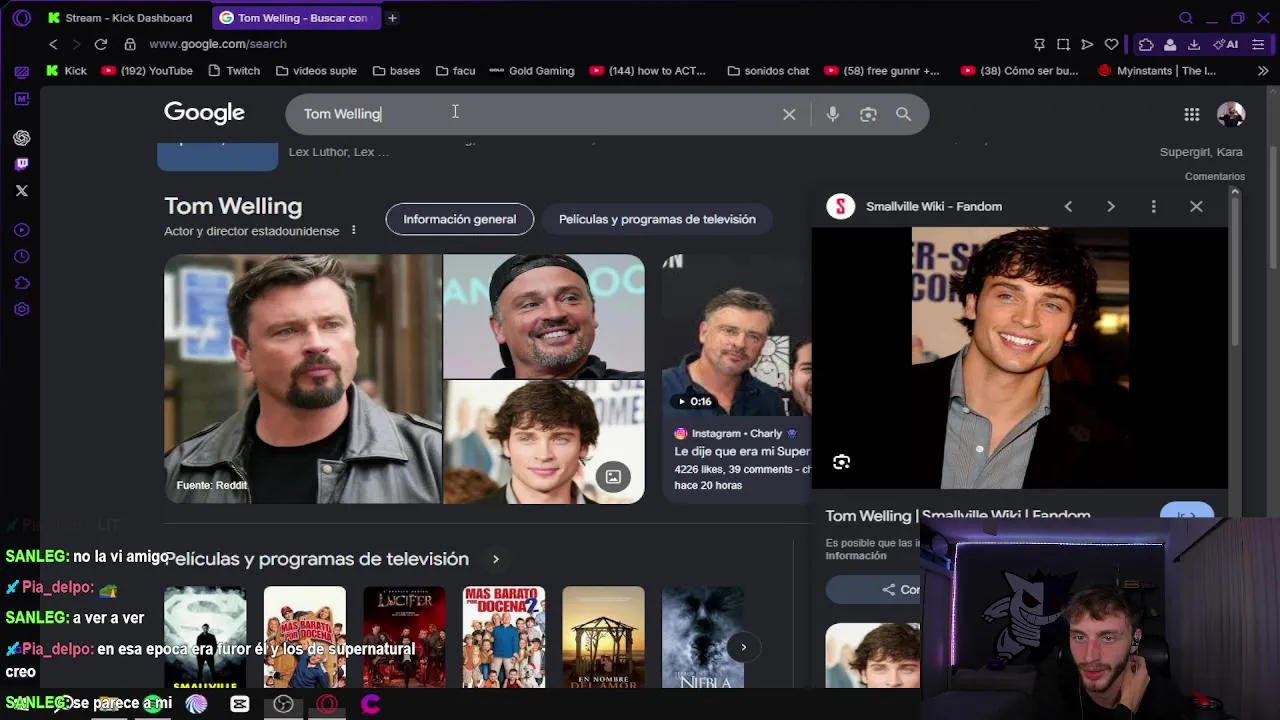
Task: Open three-dot menu in image preview panel
Action: [x=1153, y=206]
